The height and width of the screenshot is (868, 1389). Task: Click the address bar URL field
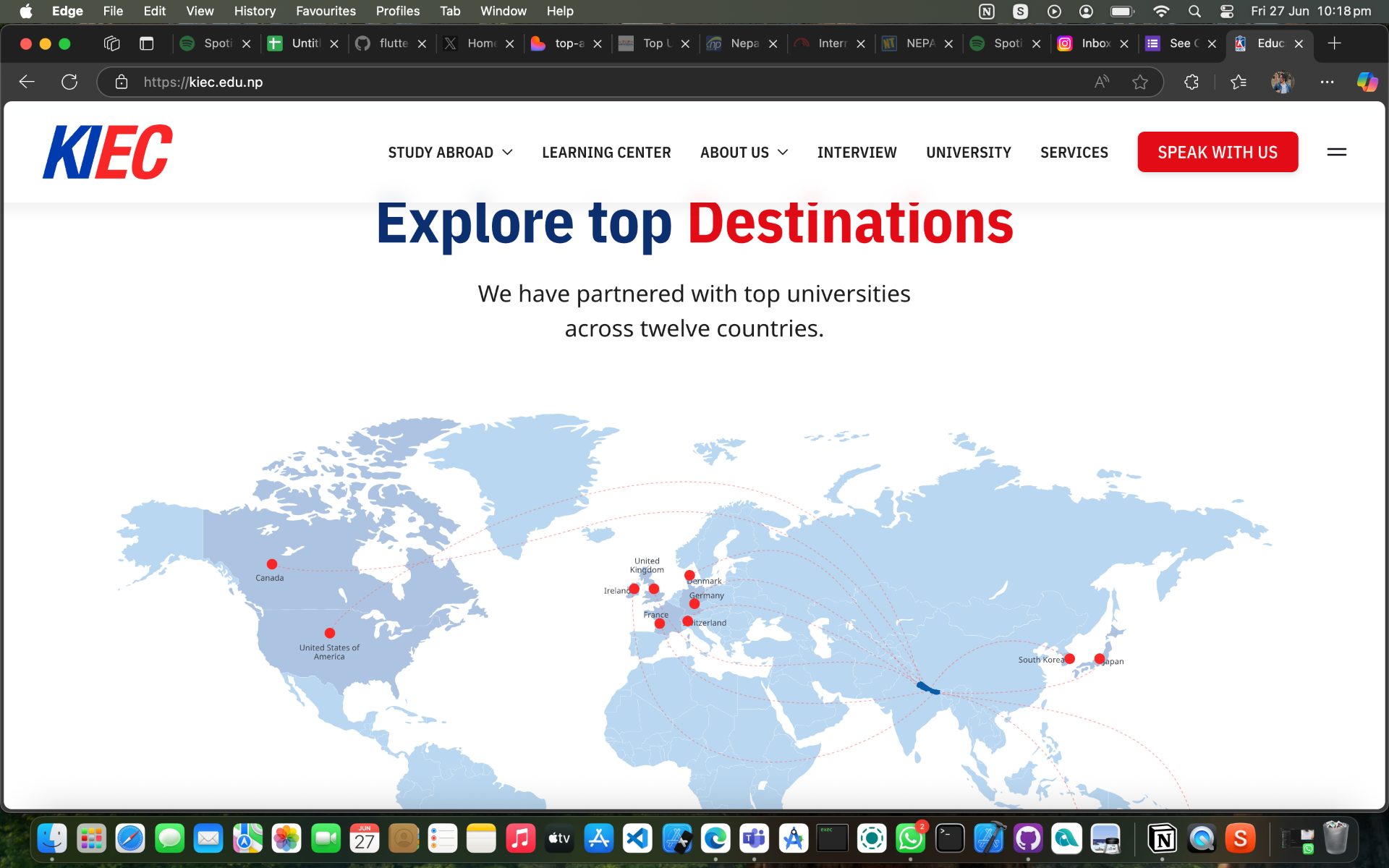pyautogui.click(x=506, y=82)
